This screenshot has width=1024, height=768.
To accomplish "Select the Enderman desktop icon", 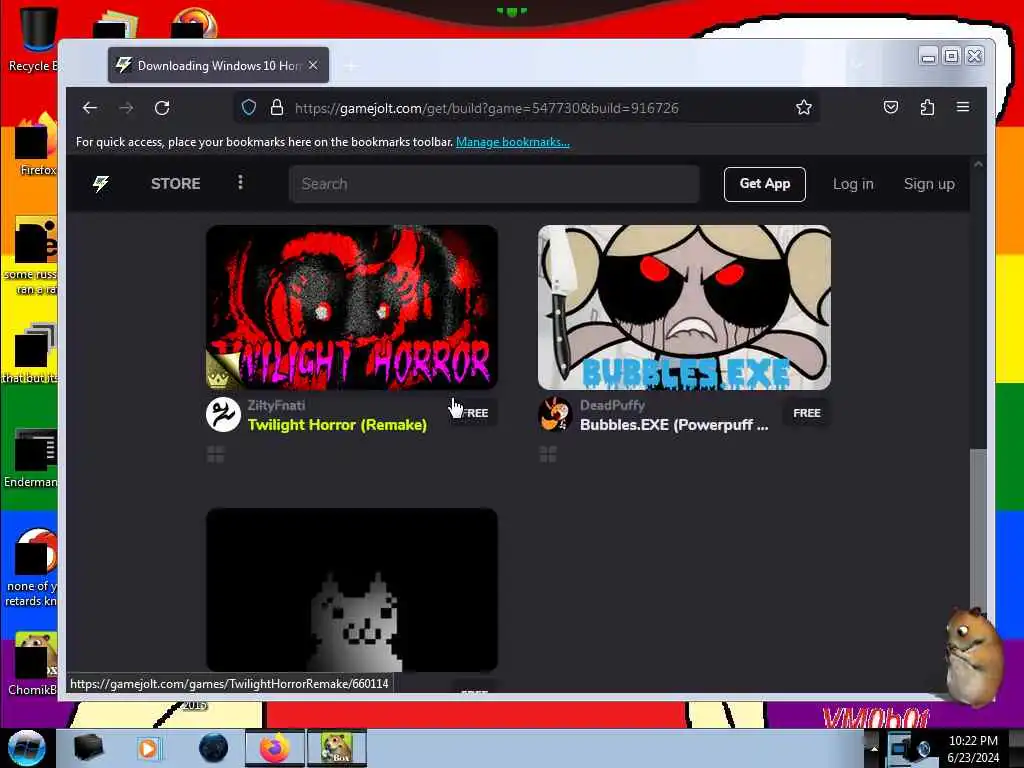I will click(x=31, y=458).
